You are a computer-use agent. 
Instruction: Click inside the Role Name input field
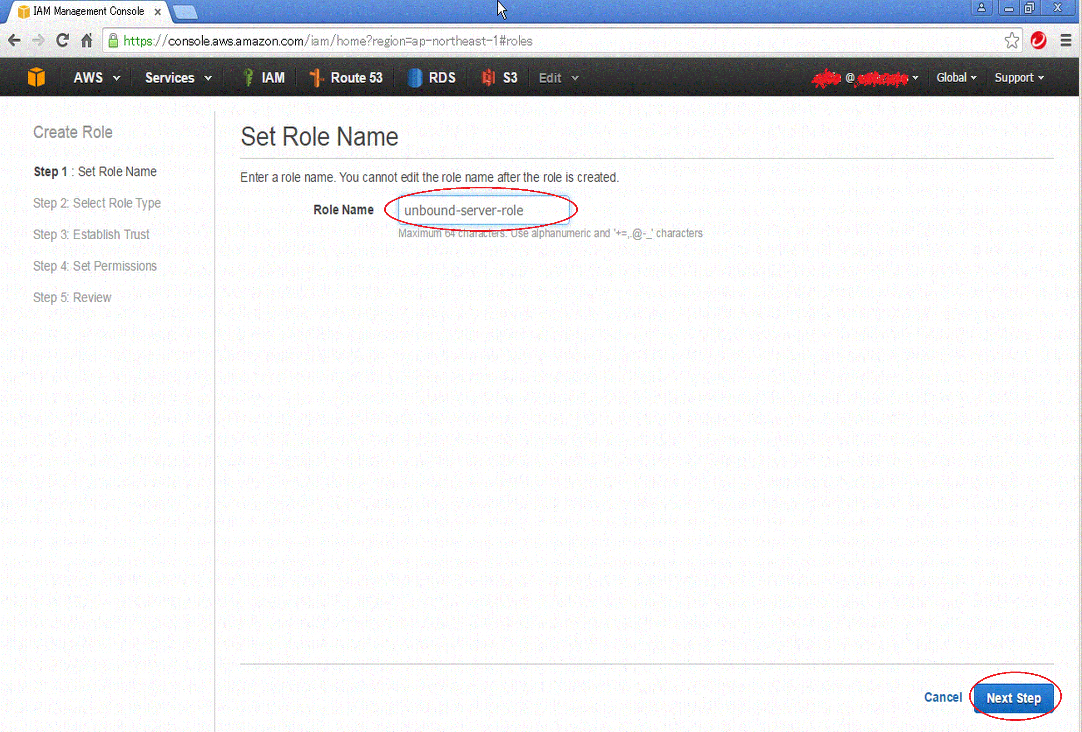point(481,209)
